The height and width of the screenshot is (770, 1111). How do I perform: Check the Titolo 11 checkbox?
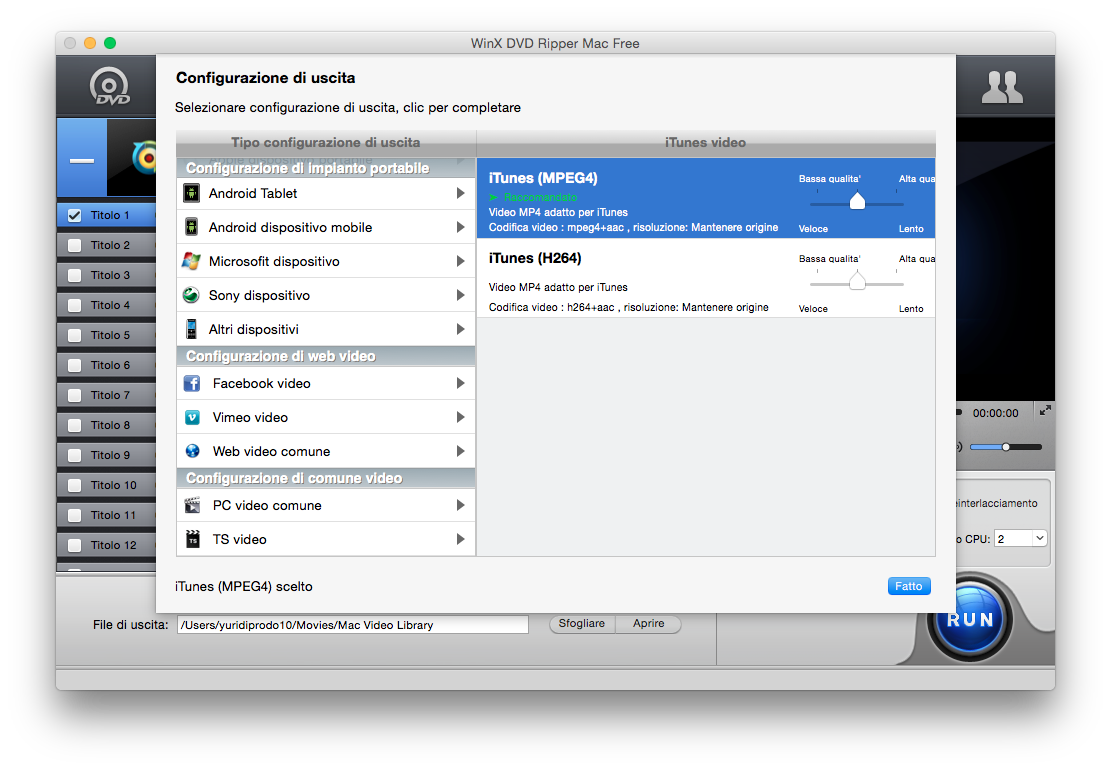click(x=74, y=515)
